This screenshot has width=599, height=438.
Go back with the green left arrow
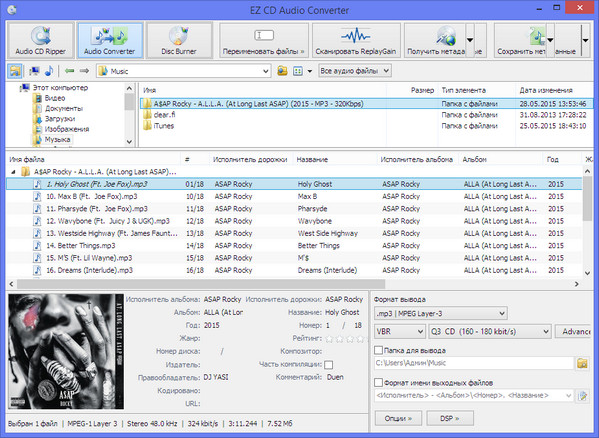[69, 71]
